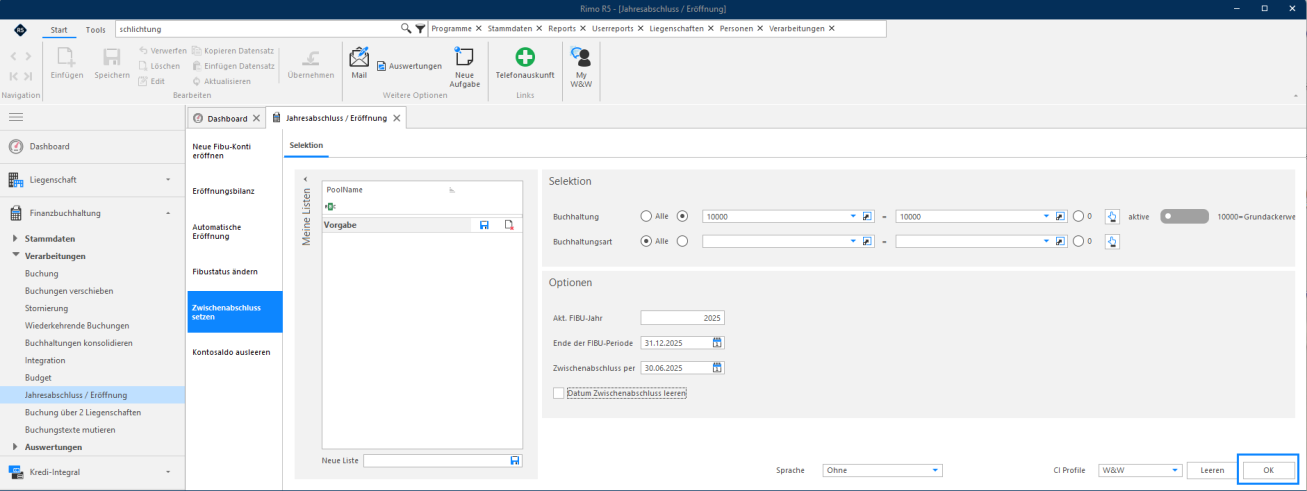Image resolution: width=1307 pixels, height=491 pixels.
Task: Click hand pointer icon in Buchhaltungsart row
Action: pos(1111,241)
